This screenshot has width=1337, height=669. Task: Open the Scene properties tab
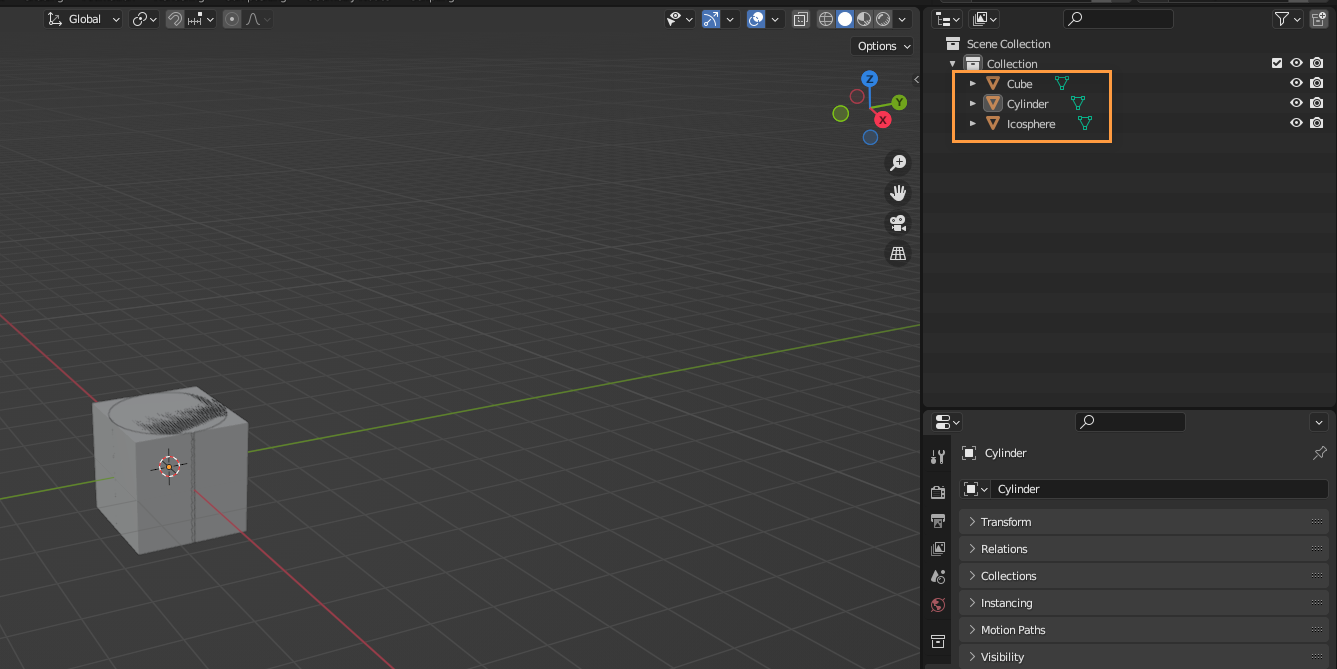pyautogui.click(x=938, y=577)
